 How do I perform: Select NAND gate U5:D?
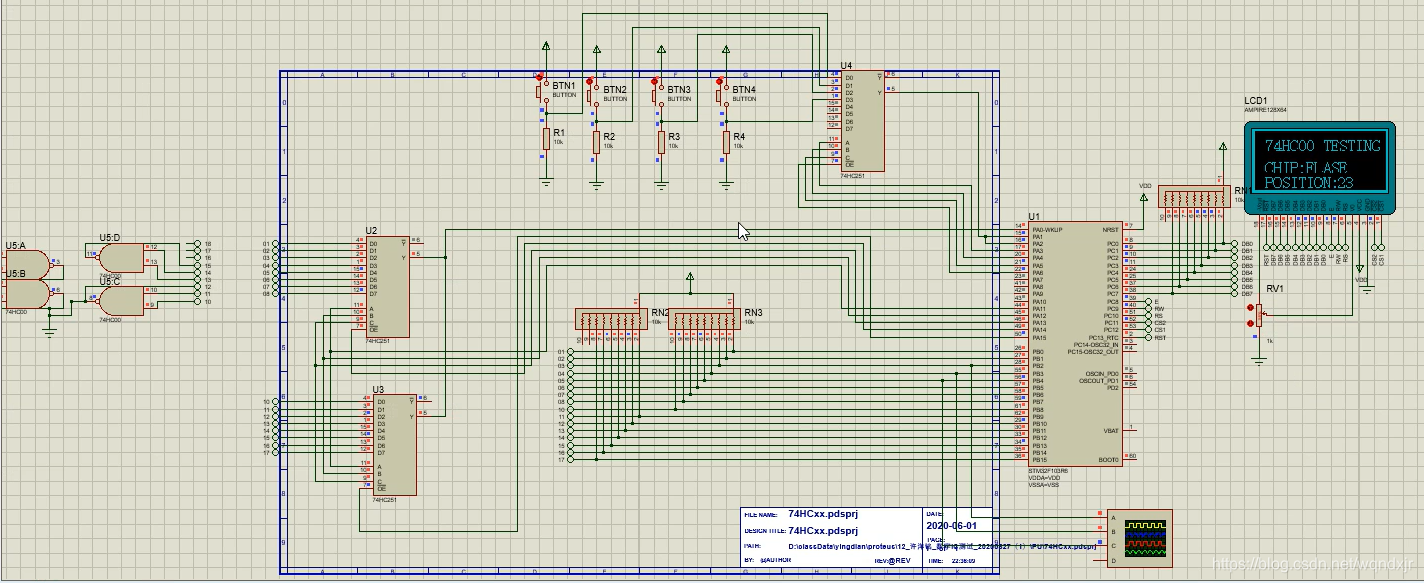point(121,257)
